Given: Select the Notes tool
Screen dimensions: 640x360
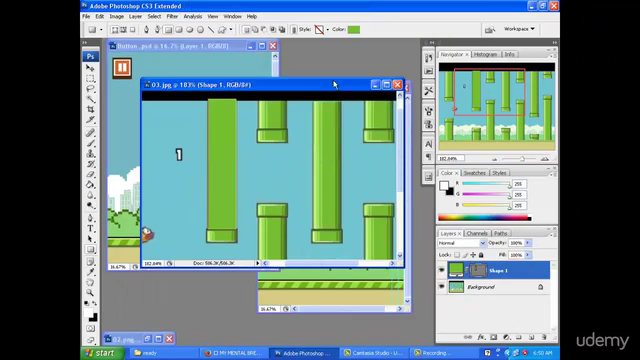Looking at the screenshot, I should click(x=90, y=262).
